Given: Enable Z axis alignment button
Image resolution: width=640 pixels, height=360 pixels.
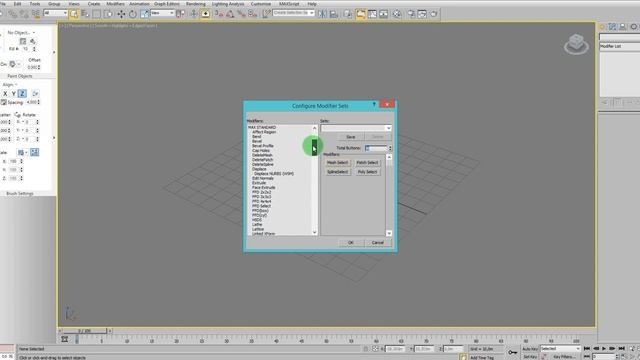Looking at the screenshot, I should pyautogui.click(x=22, y=93).
